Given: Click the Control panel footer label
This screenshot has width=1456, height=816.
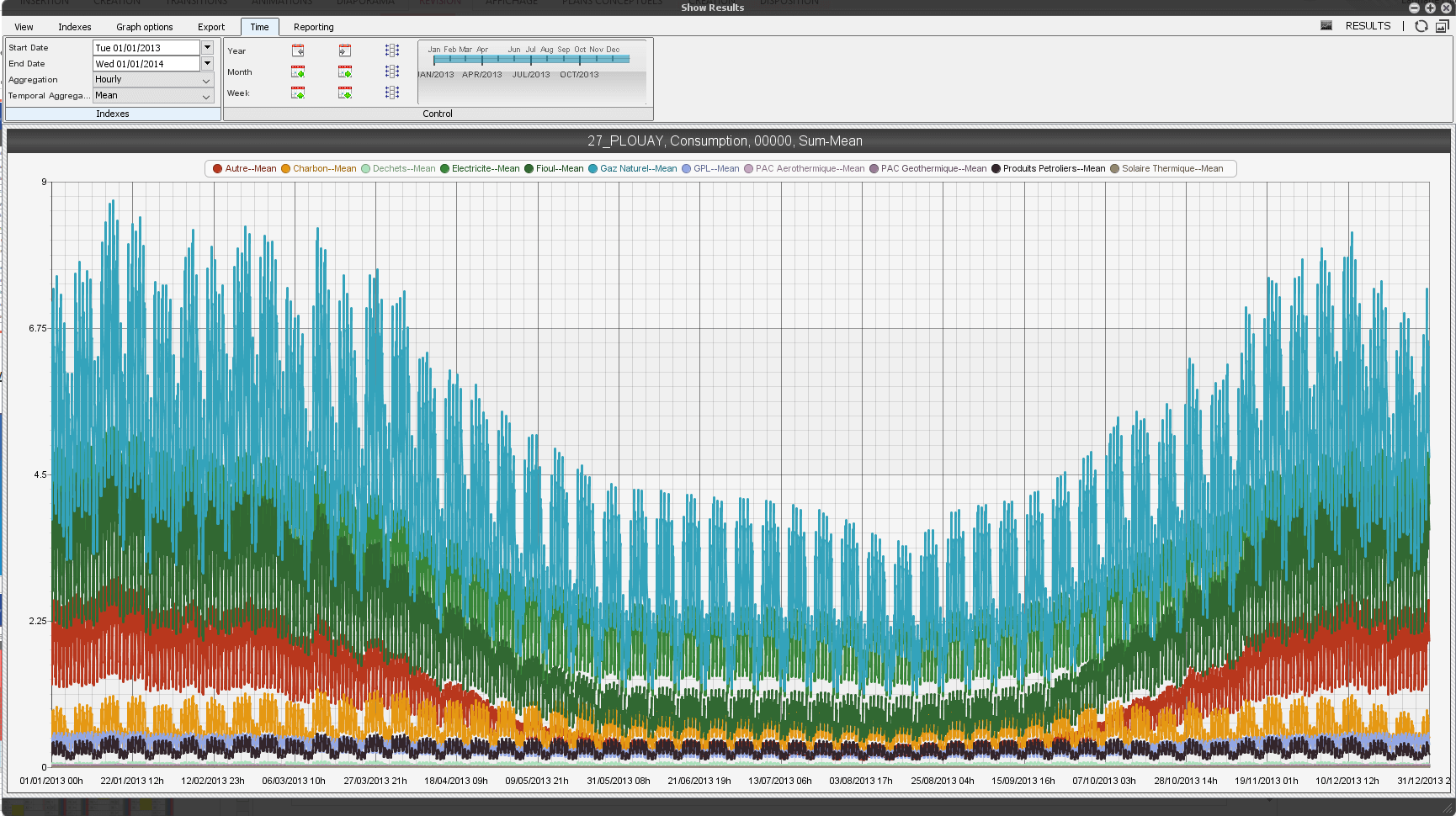Looking at the screenshot, I should pos(438,114).
